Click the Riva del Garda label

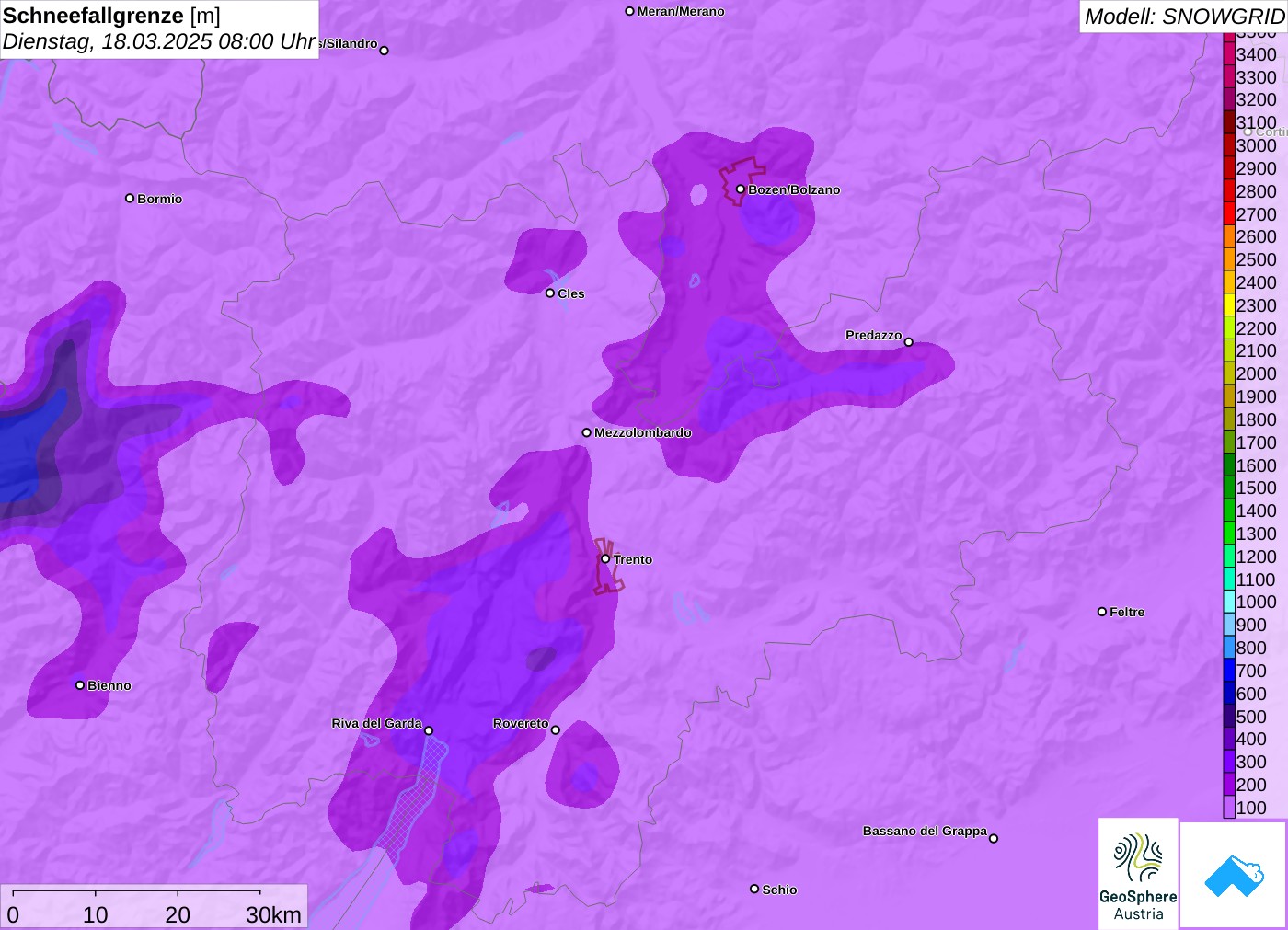pos(376,723)
